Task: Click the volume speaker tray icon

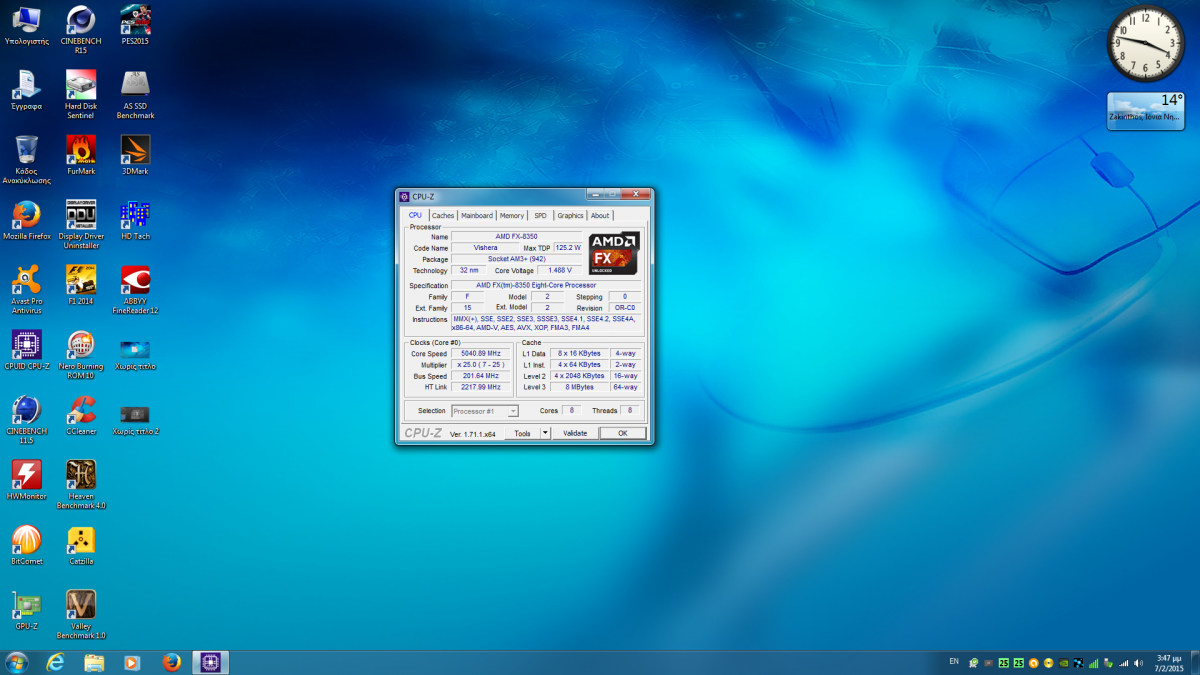Action: (x=1138, y=663)
